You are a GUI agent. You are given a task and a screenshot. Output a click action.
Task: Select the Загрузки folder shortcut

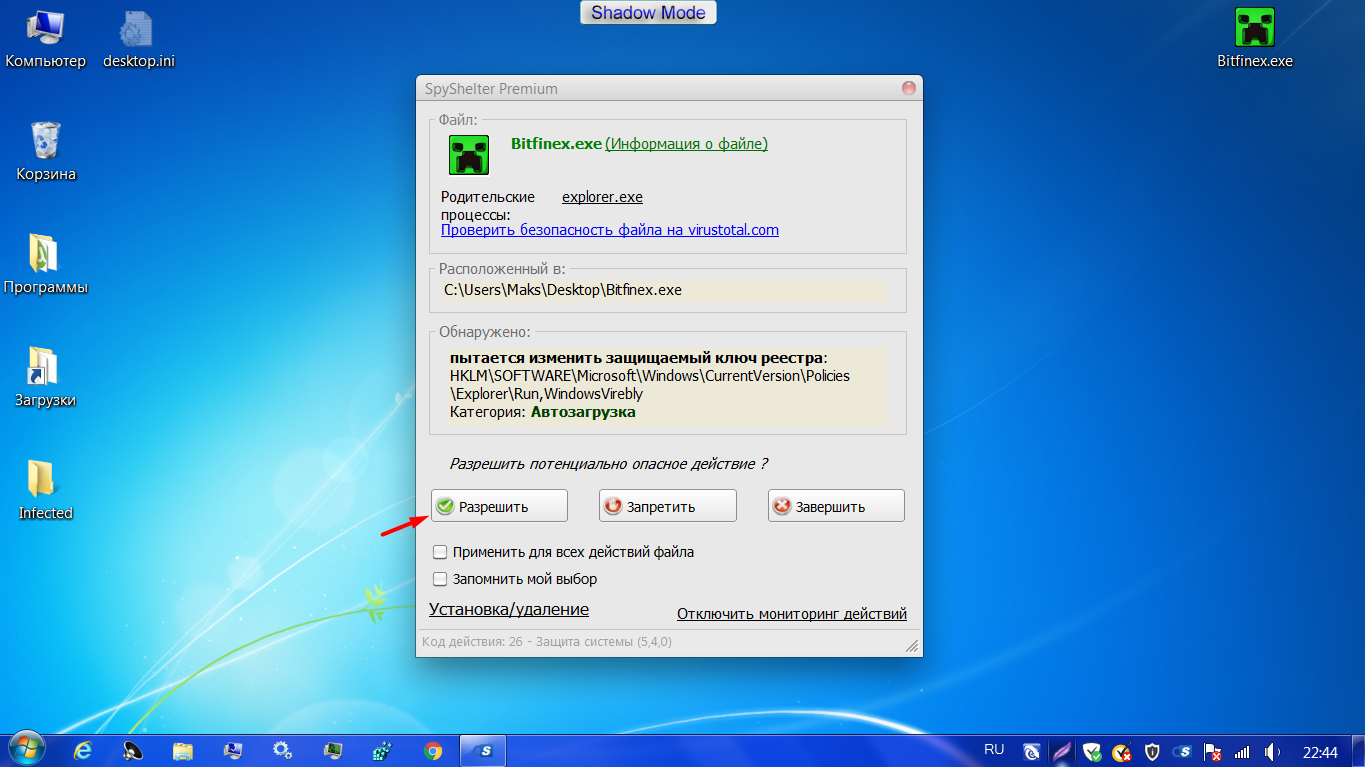(x=46, y=377)
